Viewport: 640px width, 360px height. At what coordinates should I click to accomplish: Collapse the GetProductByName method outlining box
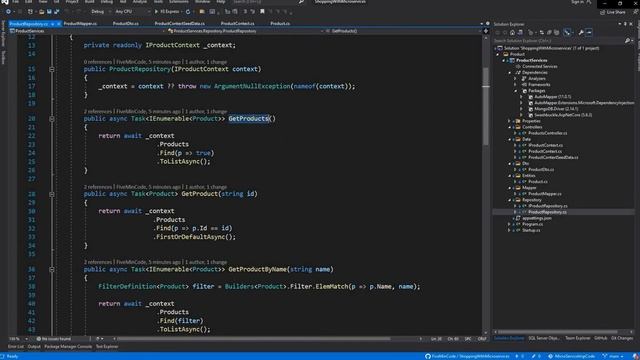52,269
